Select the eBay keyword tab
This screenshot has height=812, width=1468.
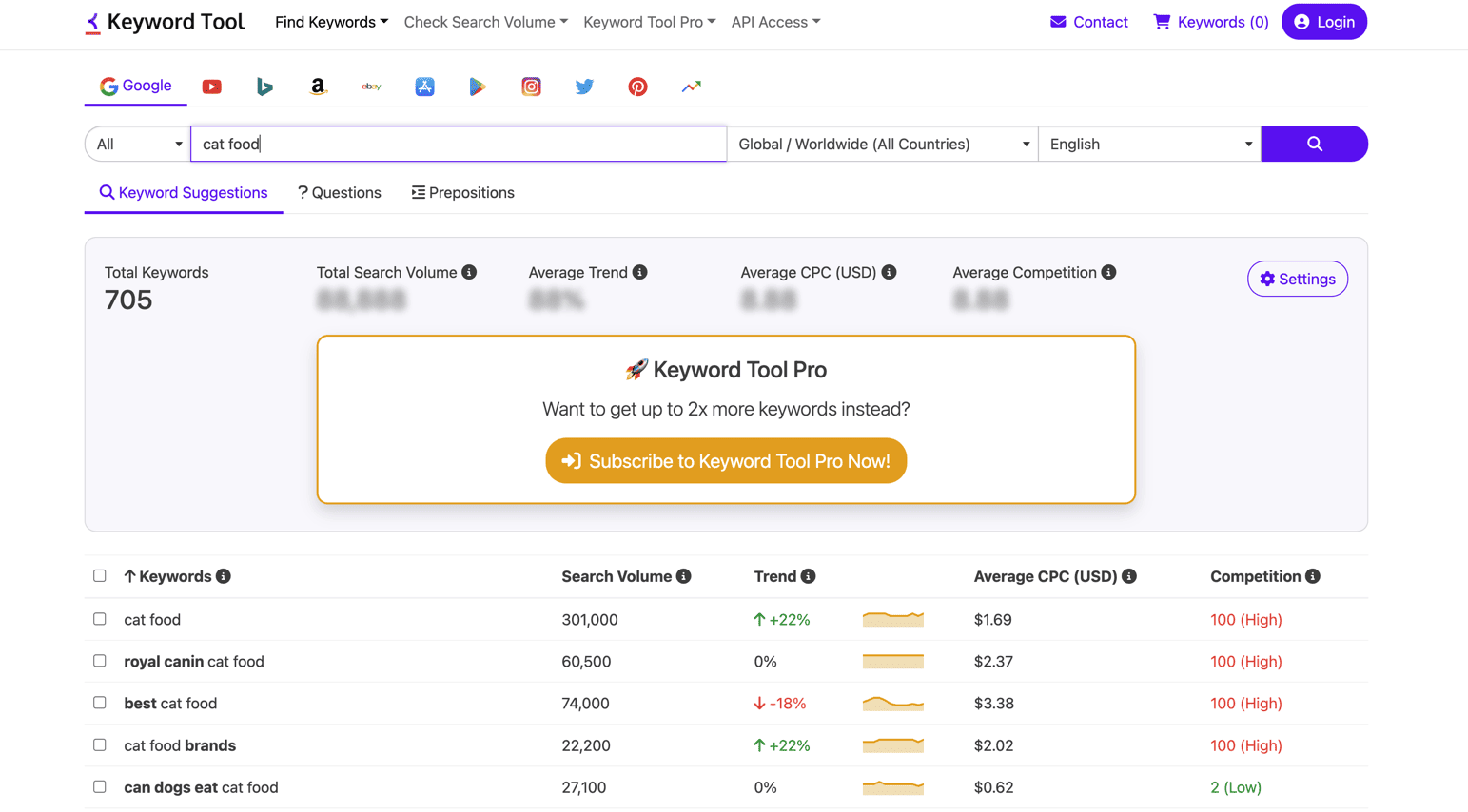click(x=371, y=87)
